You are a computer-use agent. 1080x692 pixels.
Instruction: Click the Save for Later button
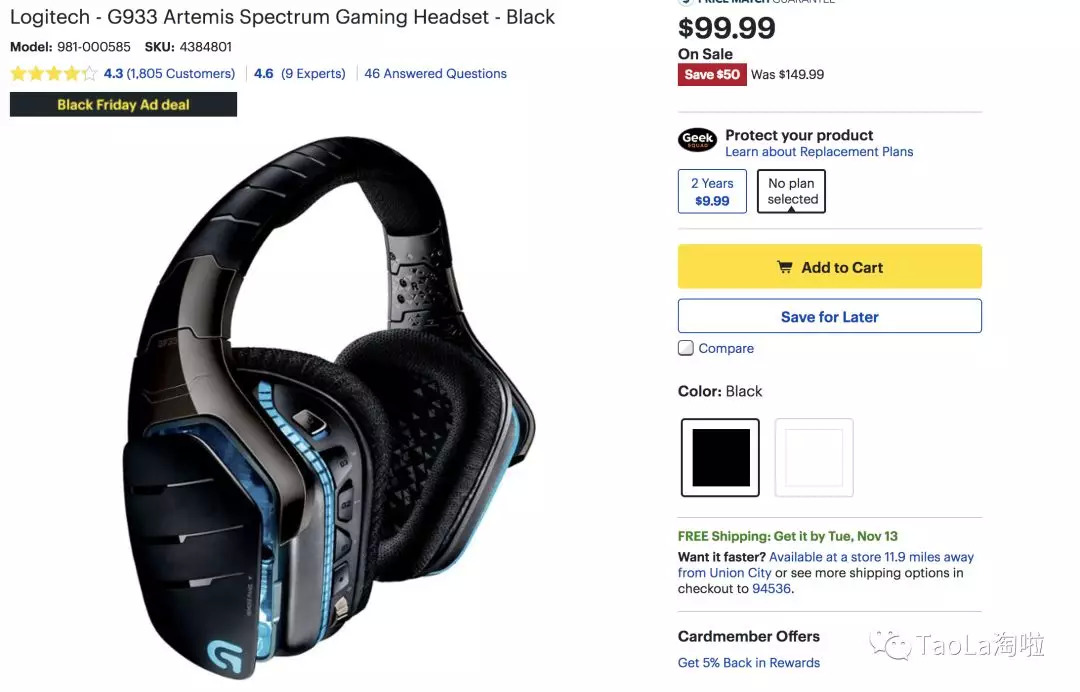pyautogui.click(x=829, y=316)
